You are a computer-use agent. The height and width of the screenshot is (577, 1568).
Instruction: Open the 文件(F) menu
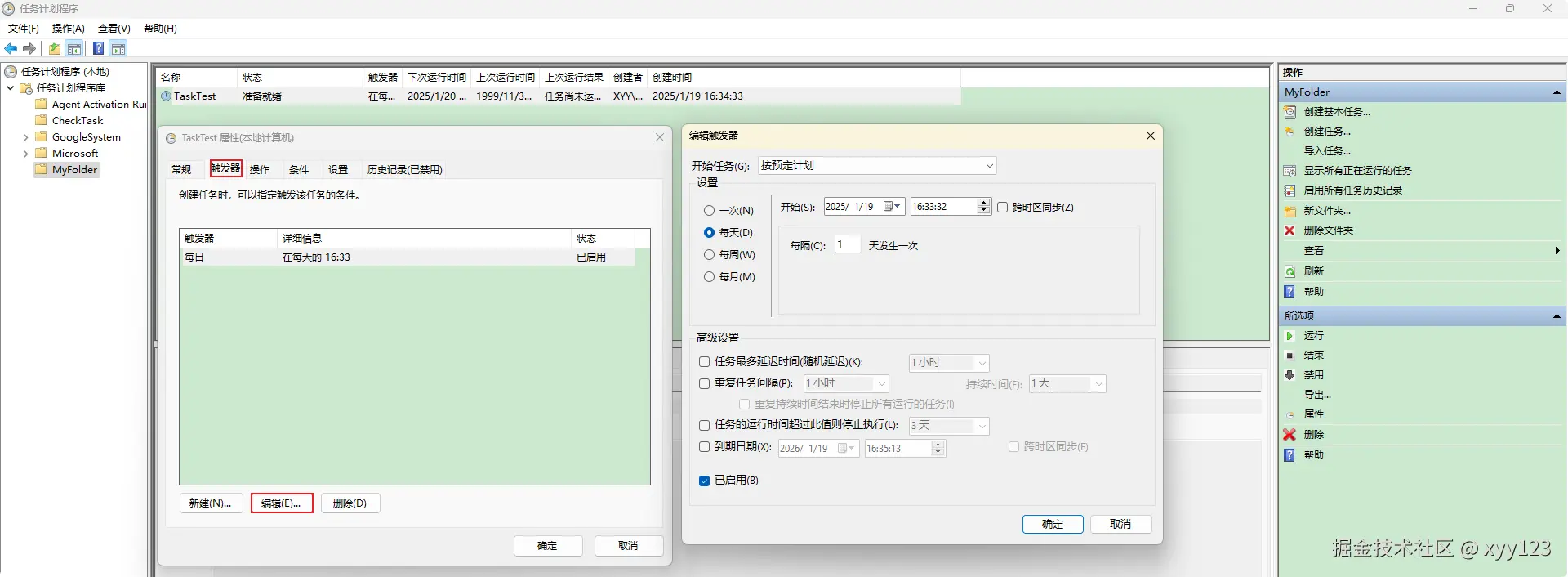click(x=24, y=29)
